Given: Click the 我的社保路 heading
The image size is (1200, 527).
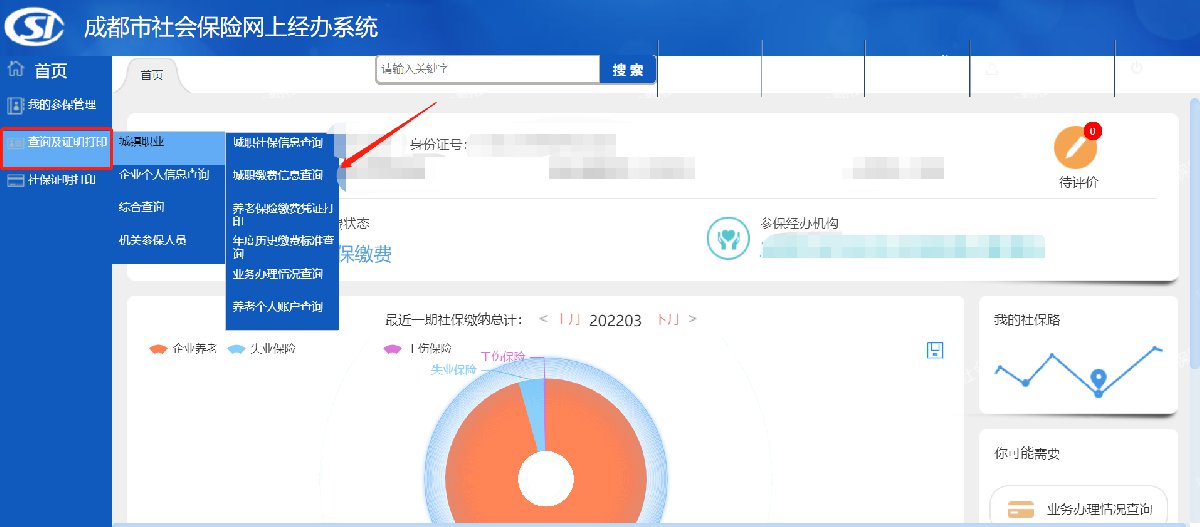Looking at the screenshot, I should [x=1027, y=321].
